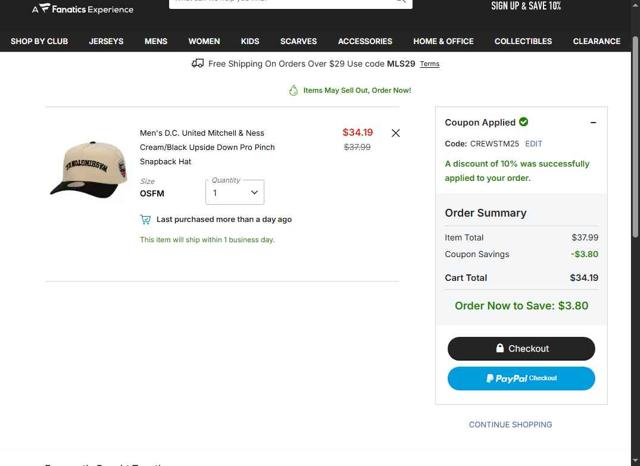Open the Shop By Club menu

coord(39,41)
